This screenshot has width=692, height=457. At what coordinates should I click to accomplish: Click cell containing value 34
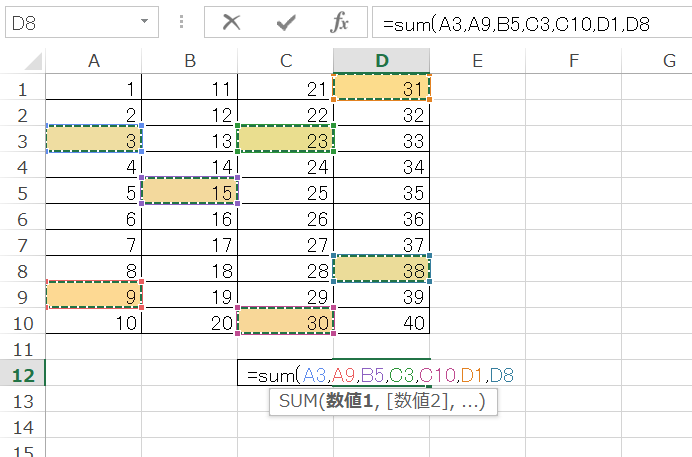(x=382, y=165)
